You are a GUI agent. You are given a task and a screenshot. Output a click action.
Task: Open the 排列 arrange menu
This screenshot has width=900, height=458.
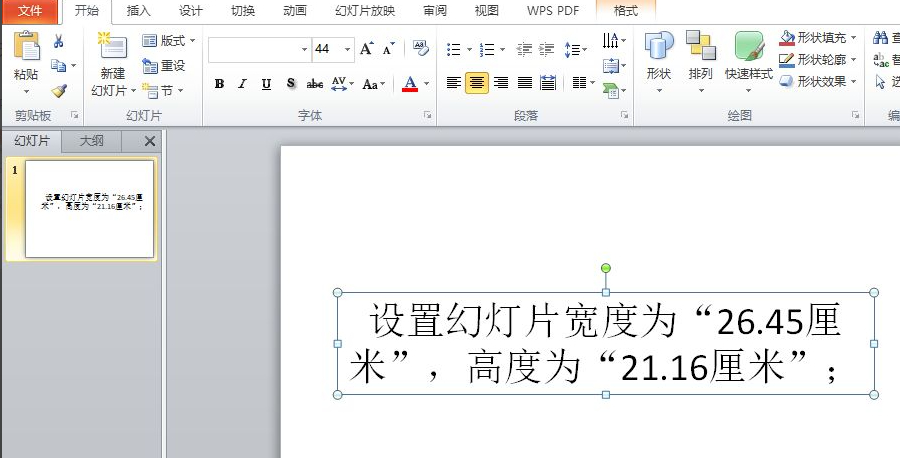pos(700,62)
